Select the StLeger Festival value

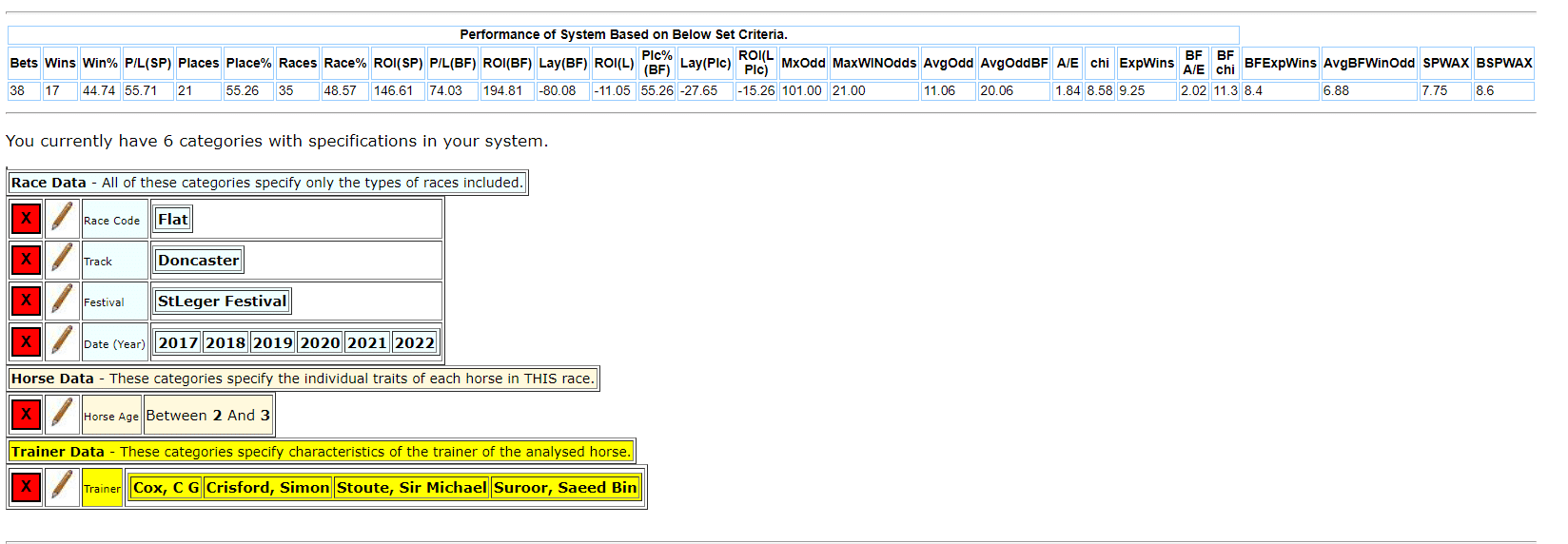pos(222,301)
